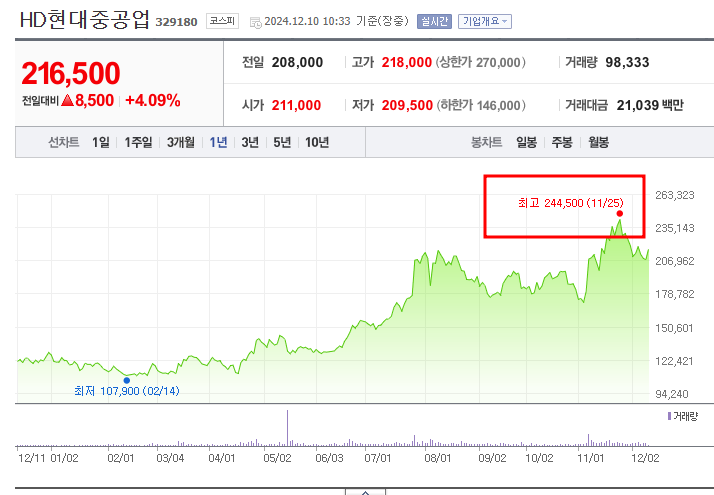Select the 10년 line chart tab
This screenshot has height=495, width=714.
pyautogui.click(x=317, y=143)
